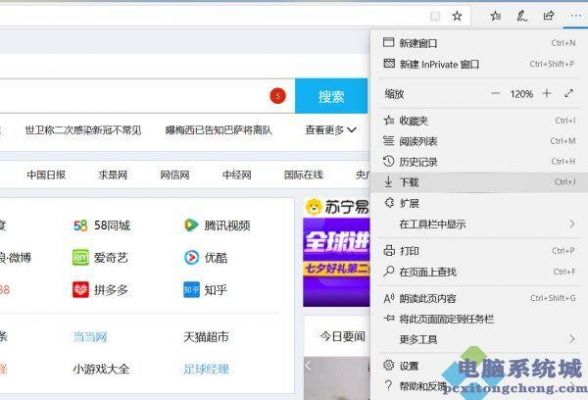Open 新建 InPrivate 窗口
Image resolution: width=588 pixels, height=400 pixels.
(479, 64)
